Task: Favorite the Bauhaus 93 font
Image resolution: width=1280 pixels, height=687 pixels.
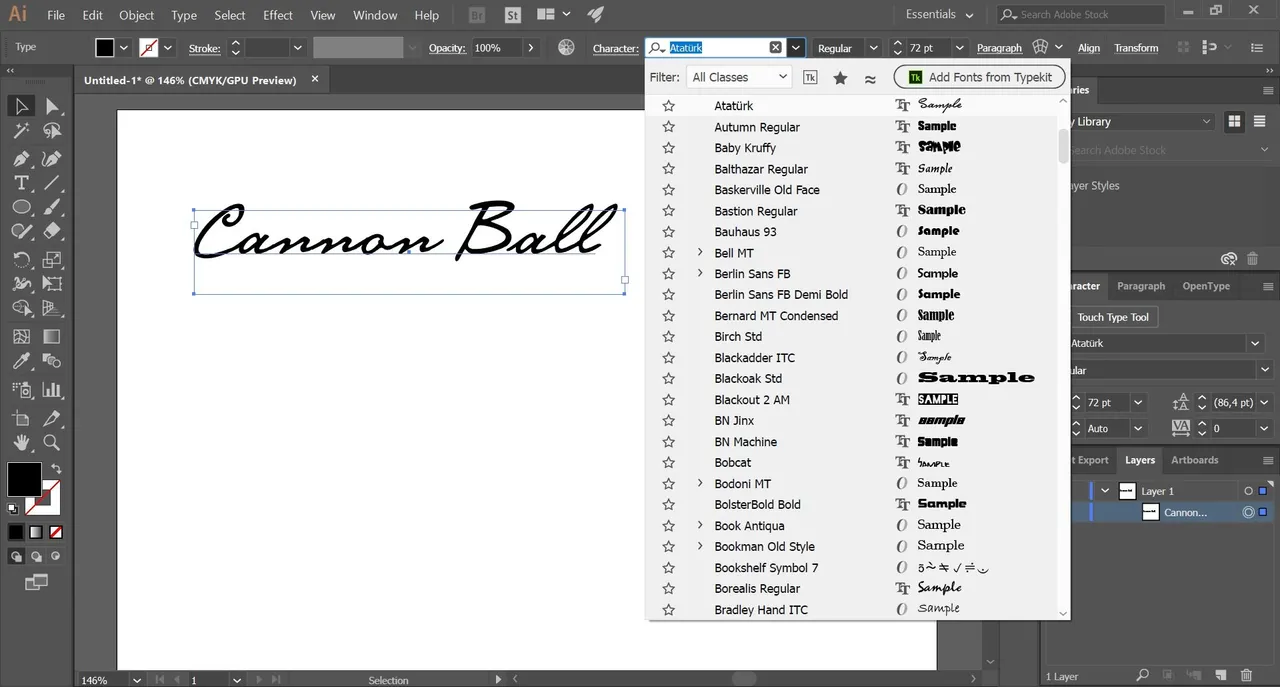Action: (668, 232)
